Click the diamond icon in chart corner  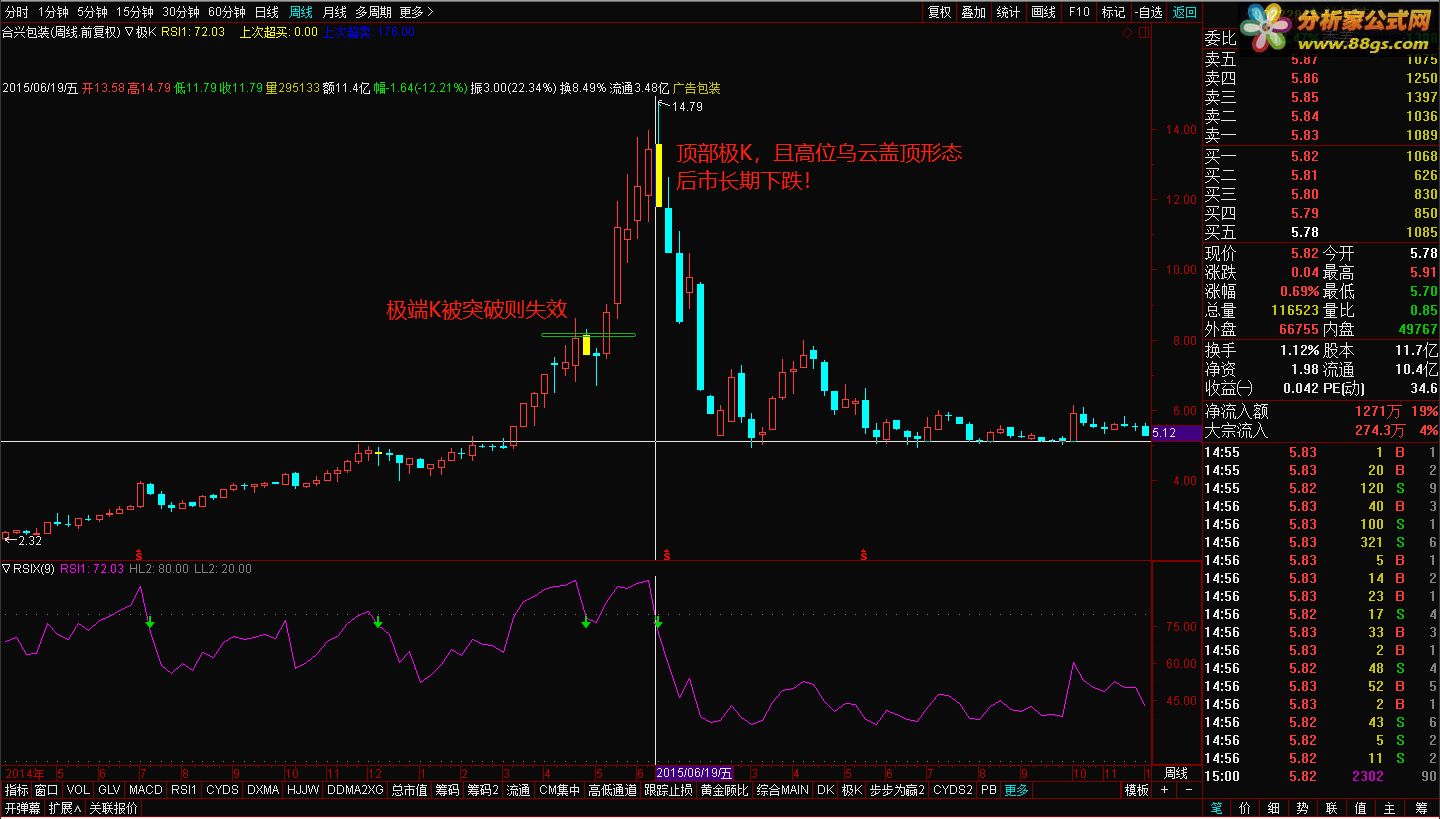tap(1129, 33)
